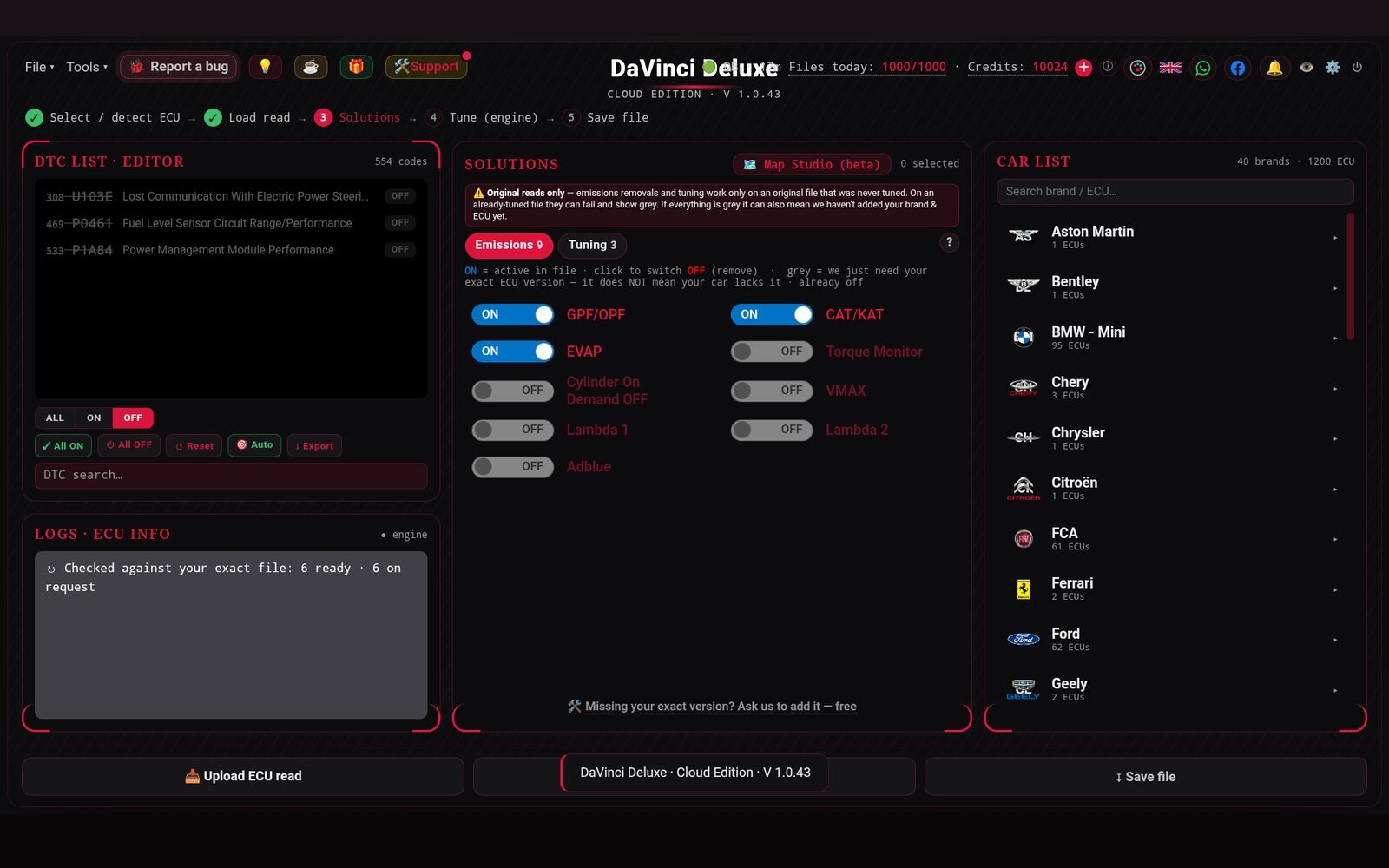
Task: Open Map Studio (beta)
Action: [x=812, y=164]
